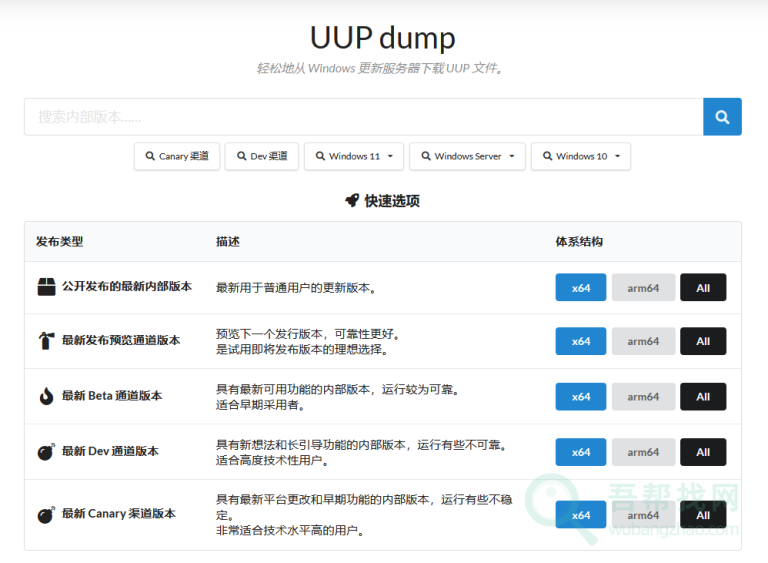Click the UUP dump page title
Viewport: 768px width, 563px height.
[x=383, y=38]
